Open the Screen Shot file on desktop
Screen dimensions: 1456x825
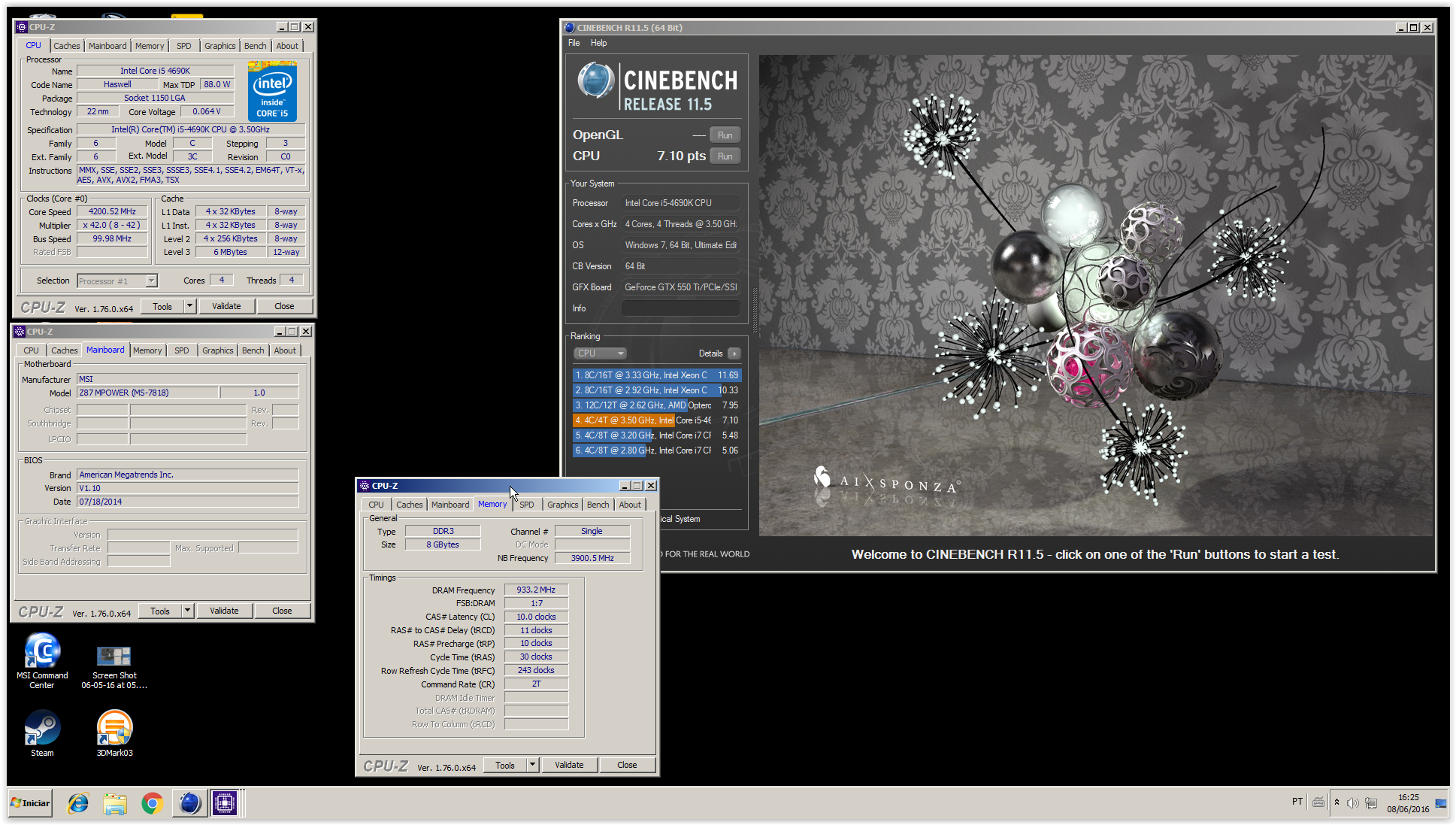point(114,667)
